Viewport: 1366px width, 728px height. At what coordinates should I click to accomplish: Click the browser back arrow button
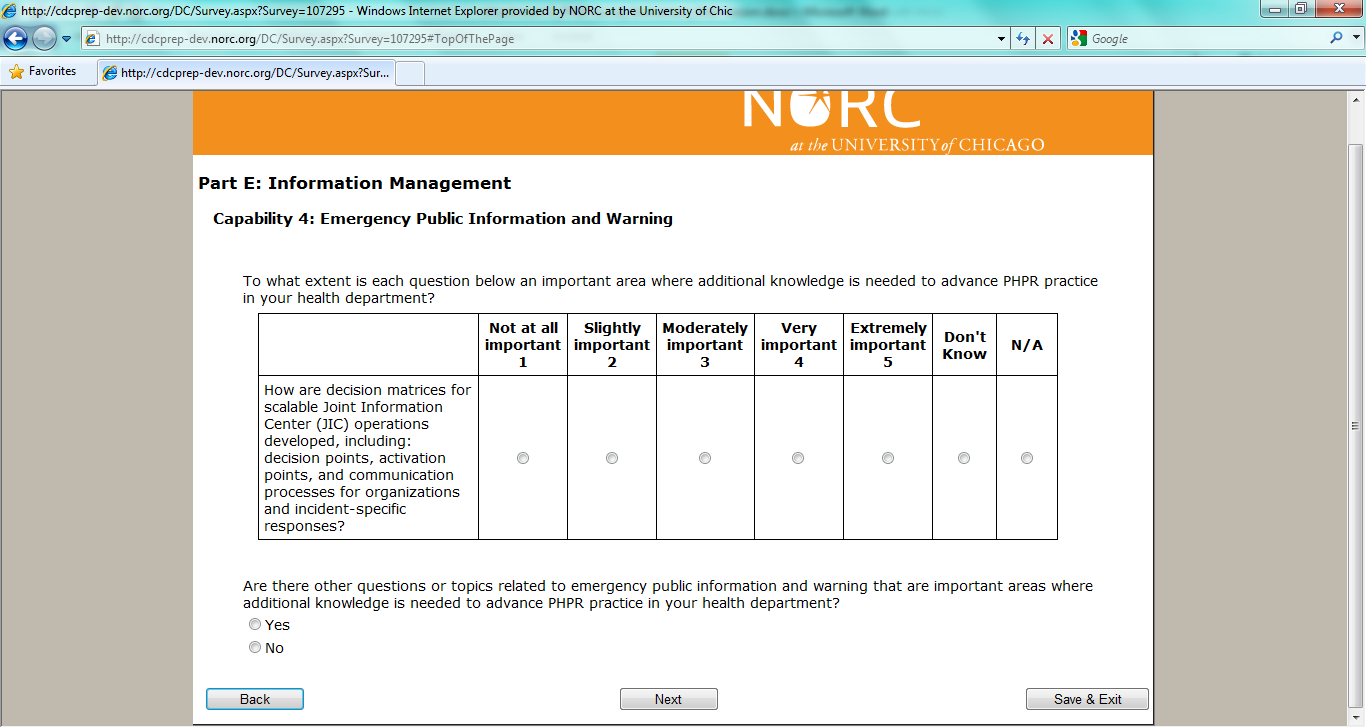point(16,39)
